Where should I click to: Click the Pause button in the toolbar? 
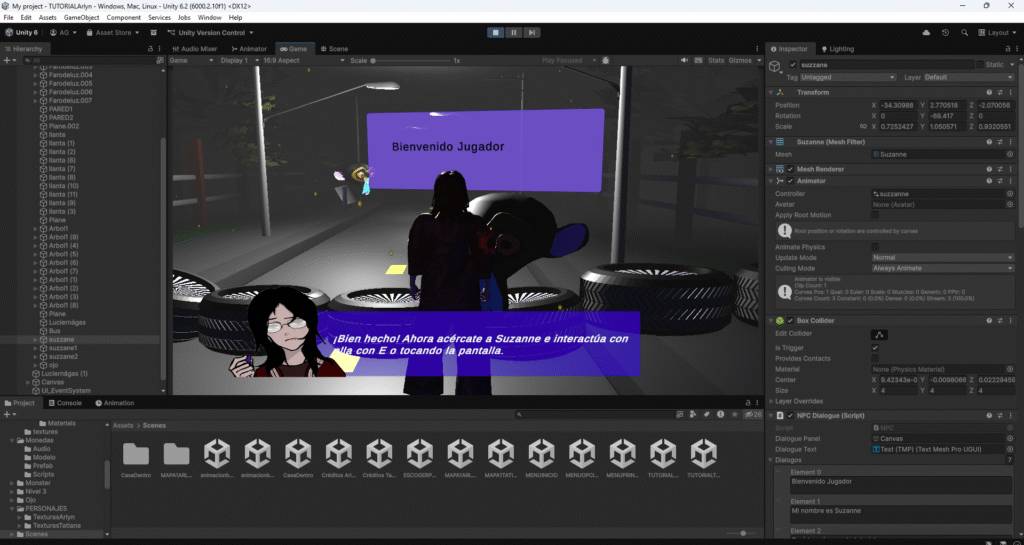pyautogui.click(x=513, y=32)
